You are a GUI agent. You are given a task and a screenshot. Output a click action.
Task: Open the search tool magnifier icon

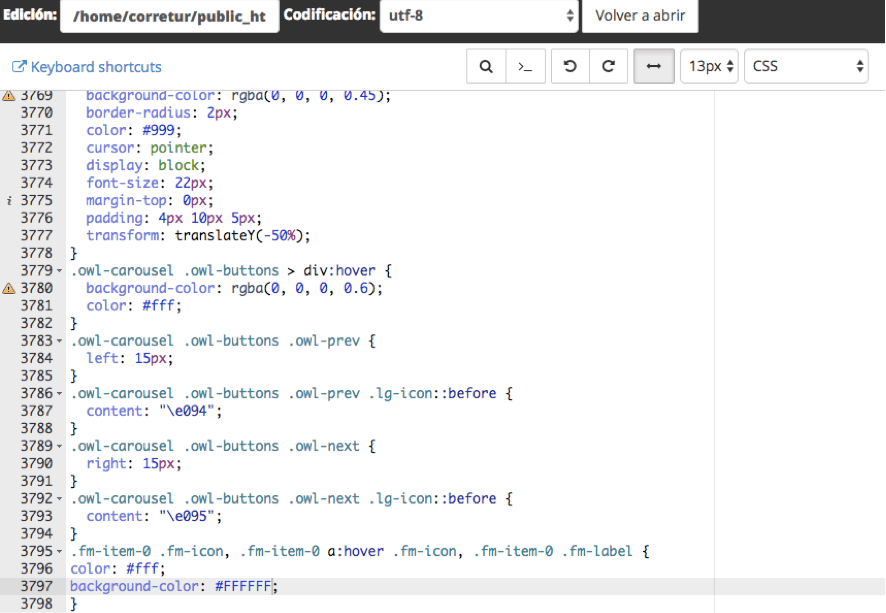click(x=486, y=67)
